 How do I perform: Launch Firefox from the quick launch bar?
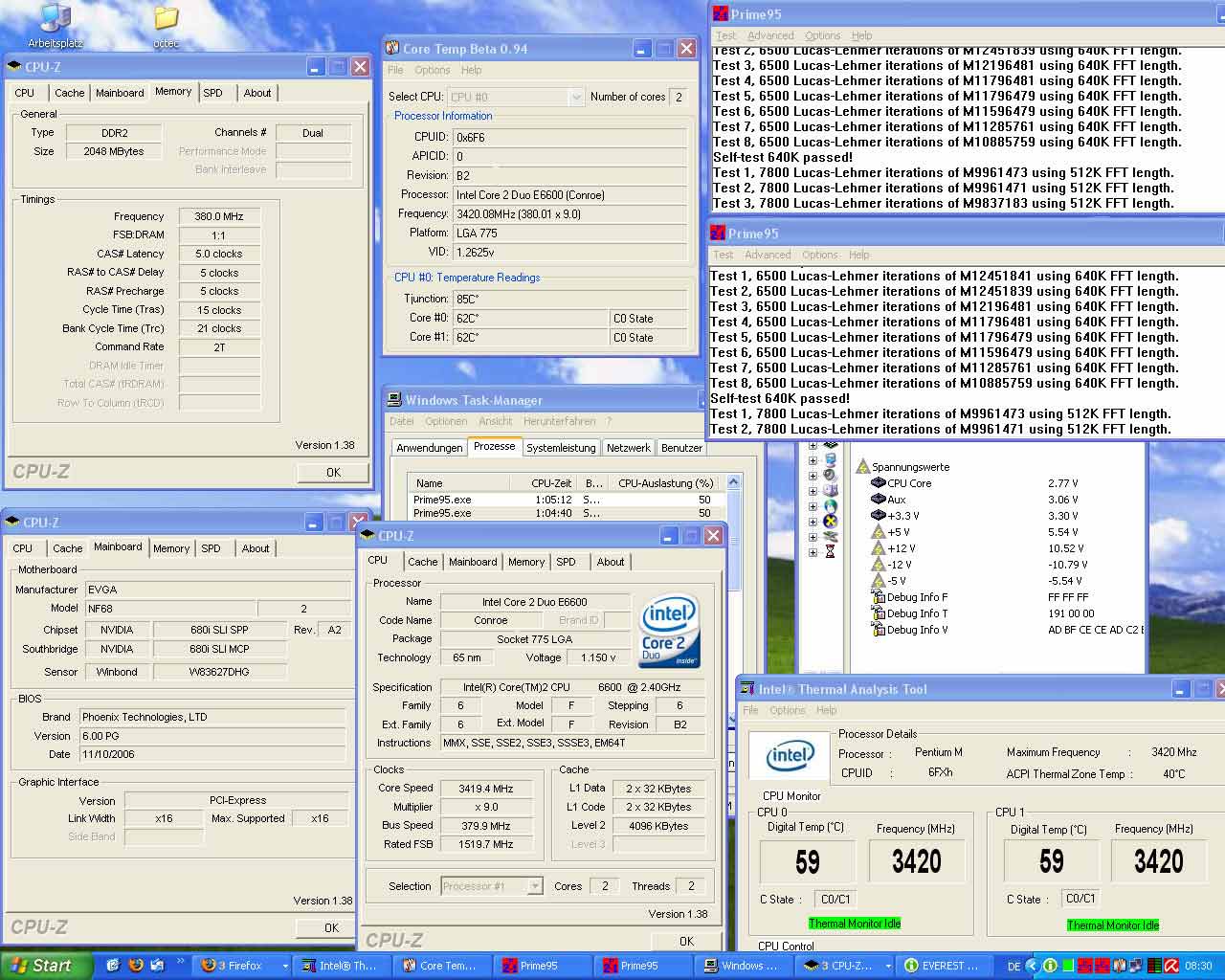click(x=135, y=966)
